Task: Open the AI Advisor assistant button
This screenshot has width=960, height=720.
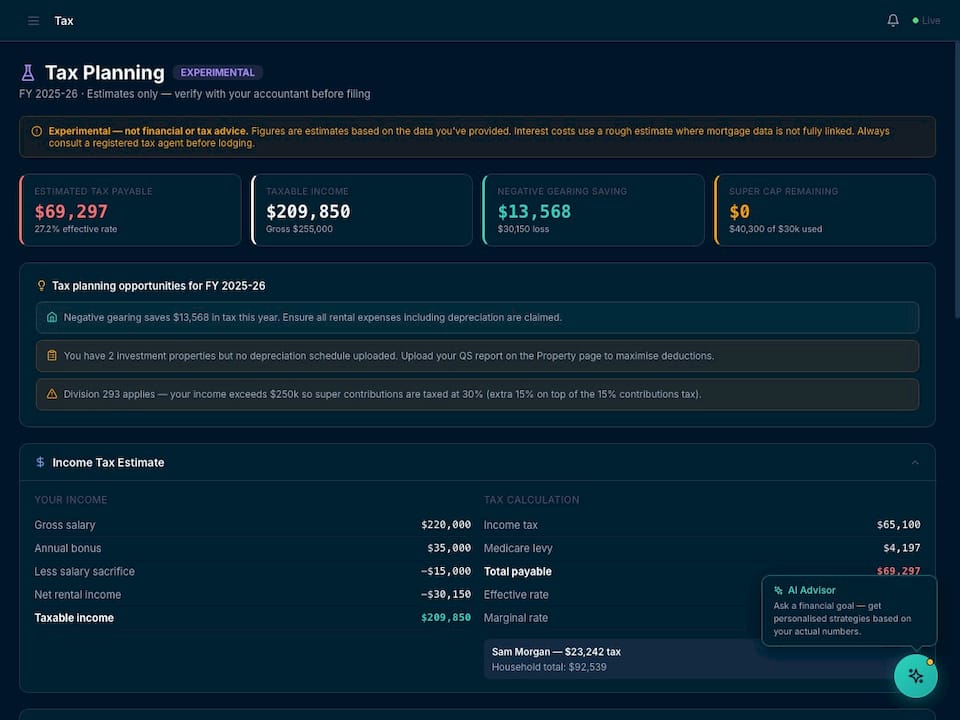Action: (x=915, y=676)
